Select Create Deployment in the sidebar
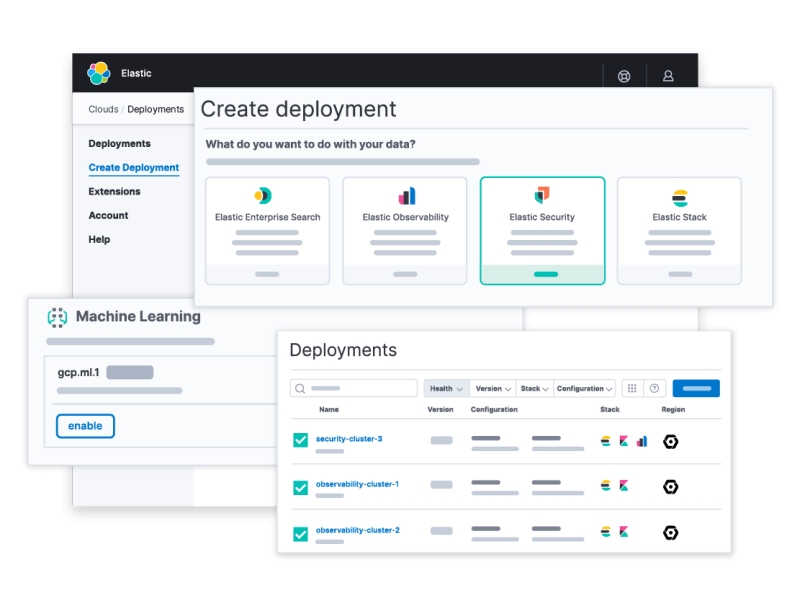Screen dimensions: 800x605 pyautogui.click(x=134, y=168)
